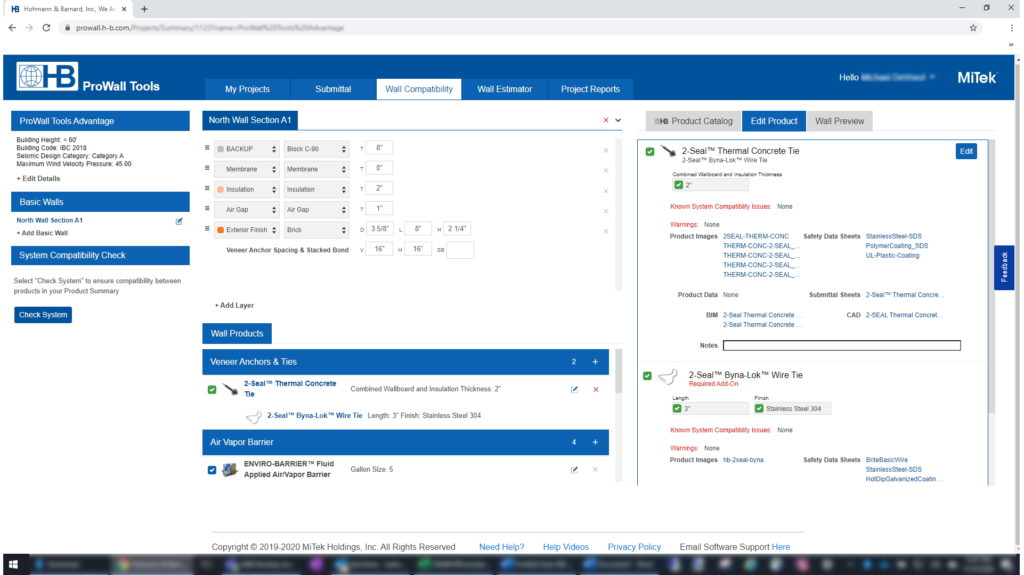Click the drag handle of the Air Gap row
1024x575 pixels.
point(207,209)
